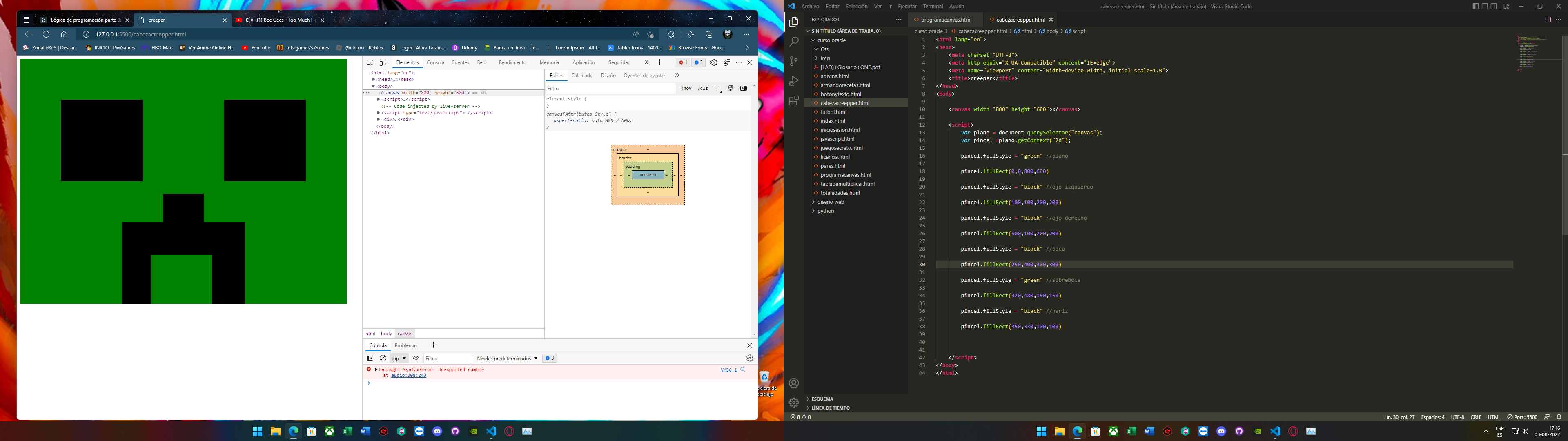Screen dimensions: 1568x441
Task: Open the Fuentes tab in DevTools
Action: 460,62
